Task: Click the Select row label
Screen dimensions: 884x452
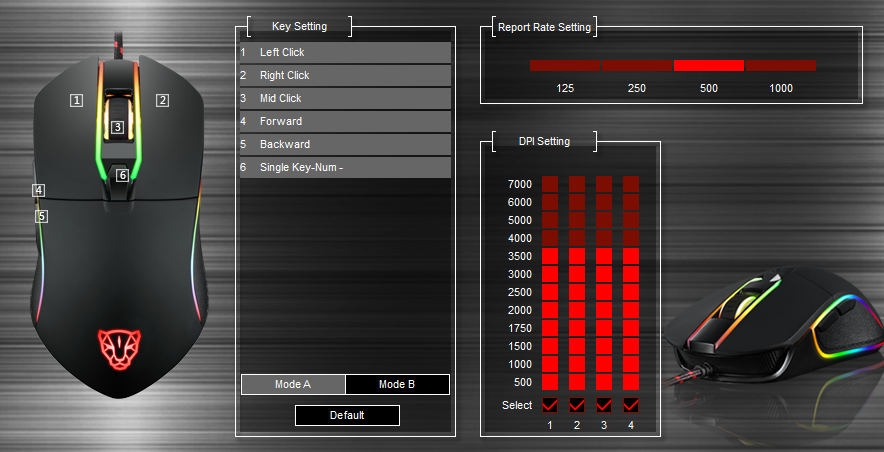Action: point(517,405)
